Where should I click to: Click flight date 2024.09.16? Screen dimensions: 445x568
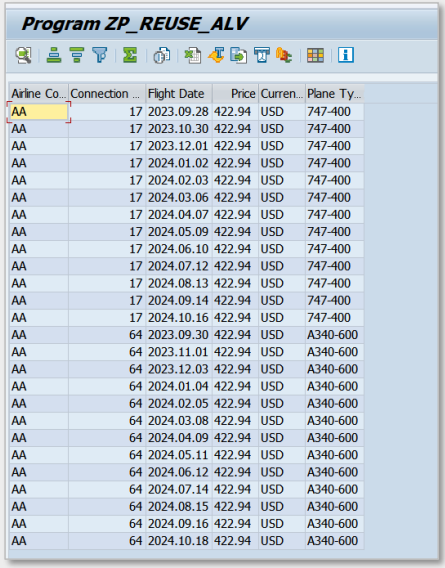179,523
